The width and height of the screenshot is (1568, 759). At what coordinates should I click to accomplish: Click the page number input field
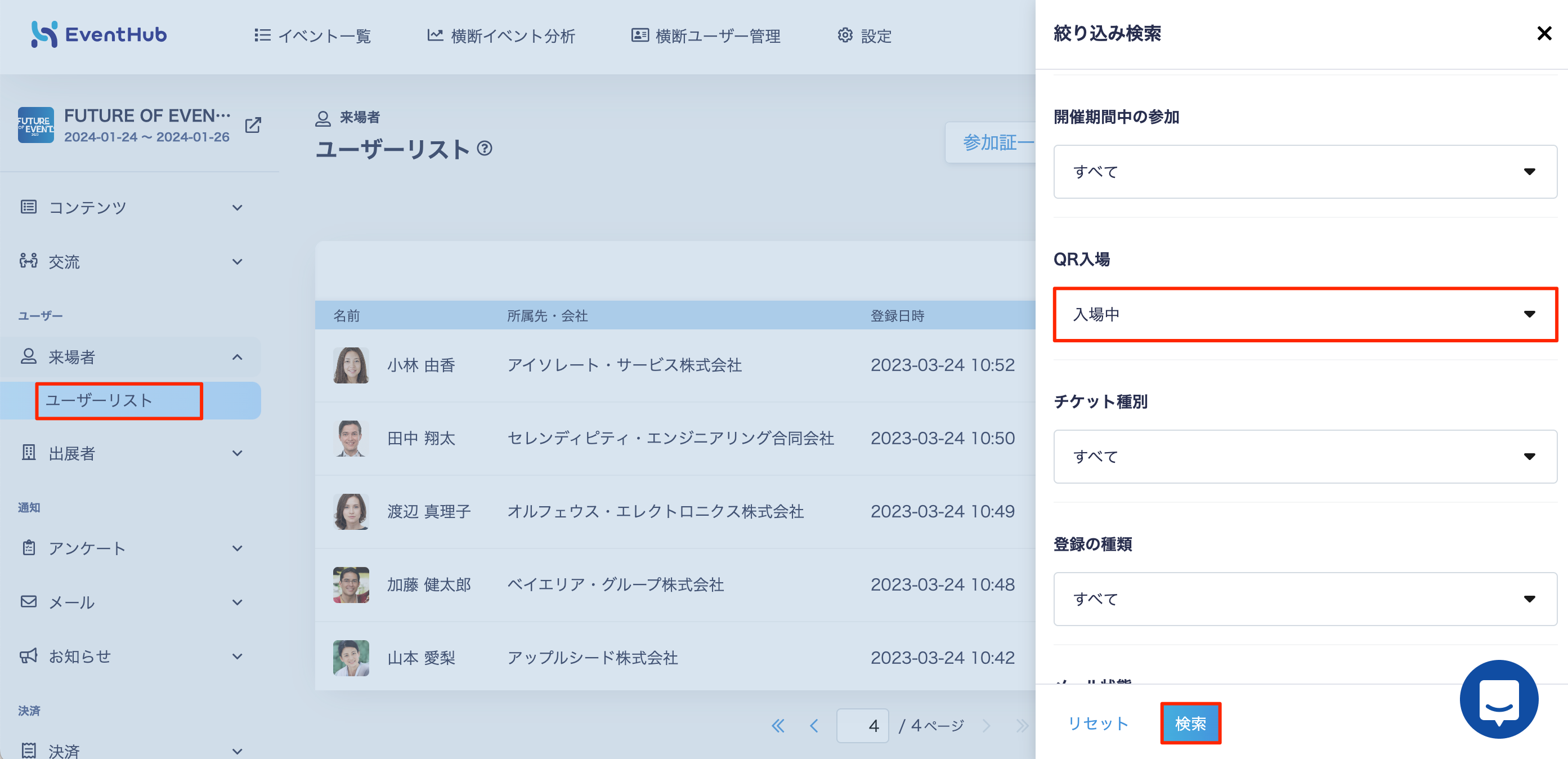862,725
